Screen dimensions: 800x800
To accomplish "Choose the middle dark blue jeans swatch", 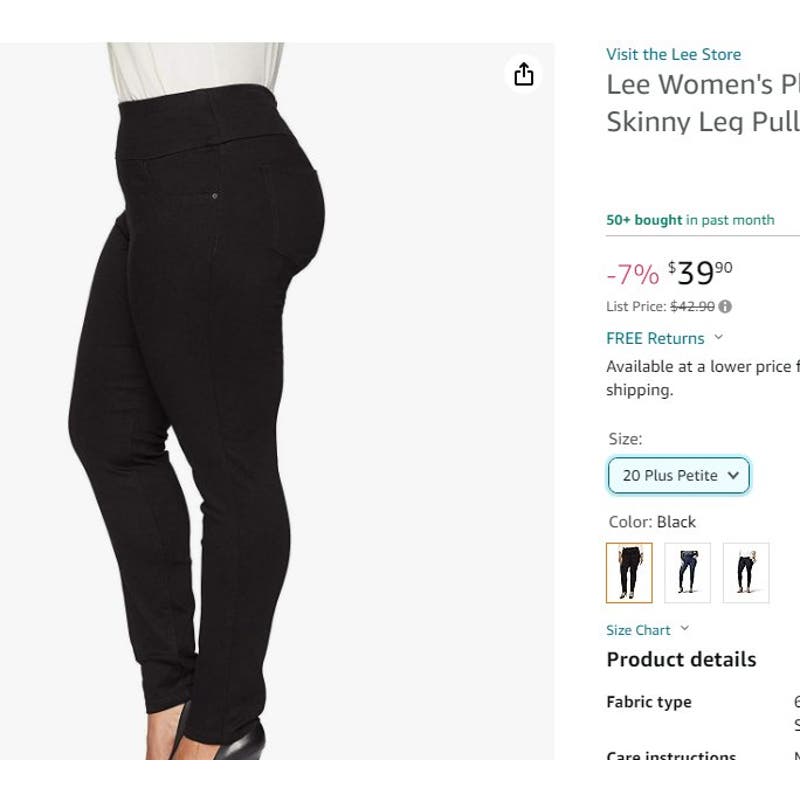I will (x=687, y=573).
